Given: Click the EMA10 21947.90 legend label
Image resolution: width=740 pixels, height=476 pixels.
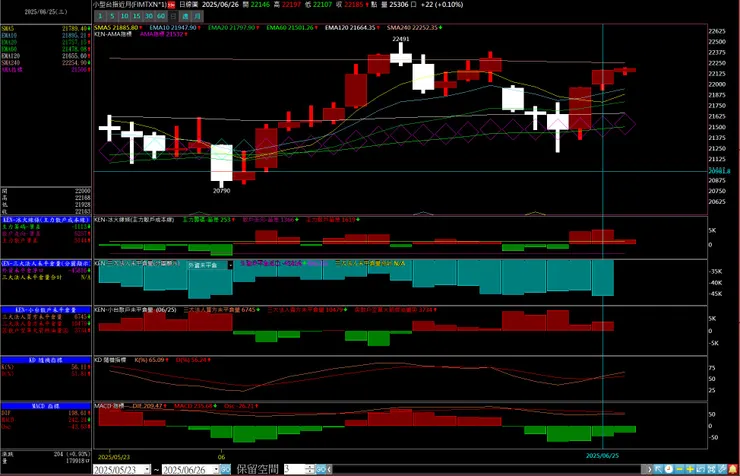Looking at the screenshot, I should click(175, 28).
